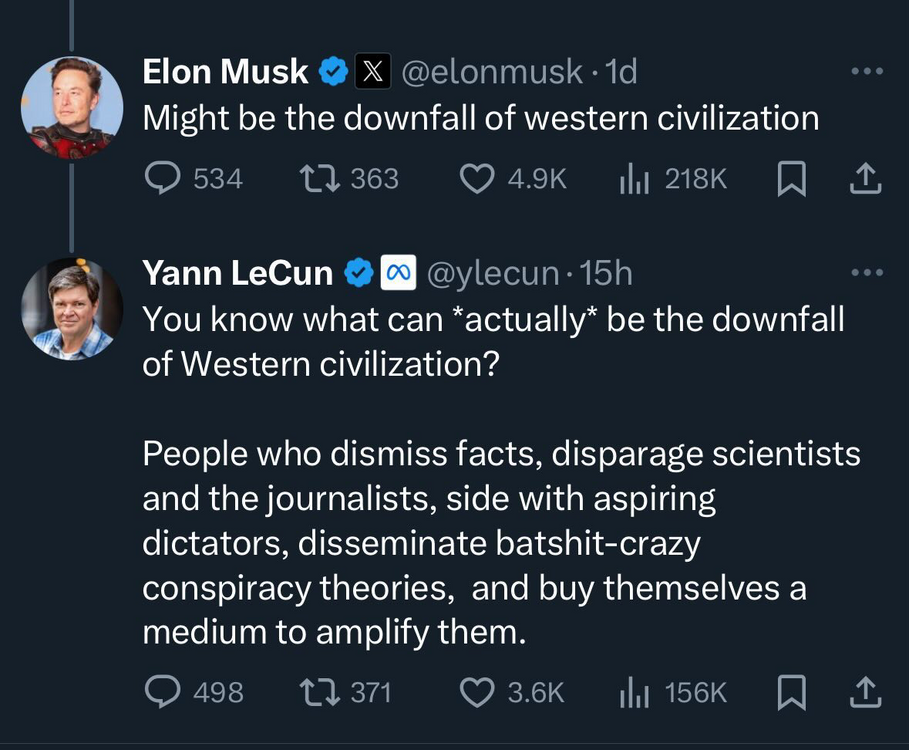The width and height of the screenshot is (909, 750).
Task: Like Elon Musk's downfall tweet
Action: point(476,178)
